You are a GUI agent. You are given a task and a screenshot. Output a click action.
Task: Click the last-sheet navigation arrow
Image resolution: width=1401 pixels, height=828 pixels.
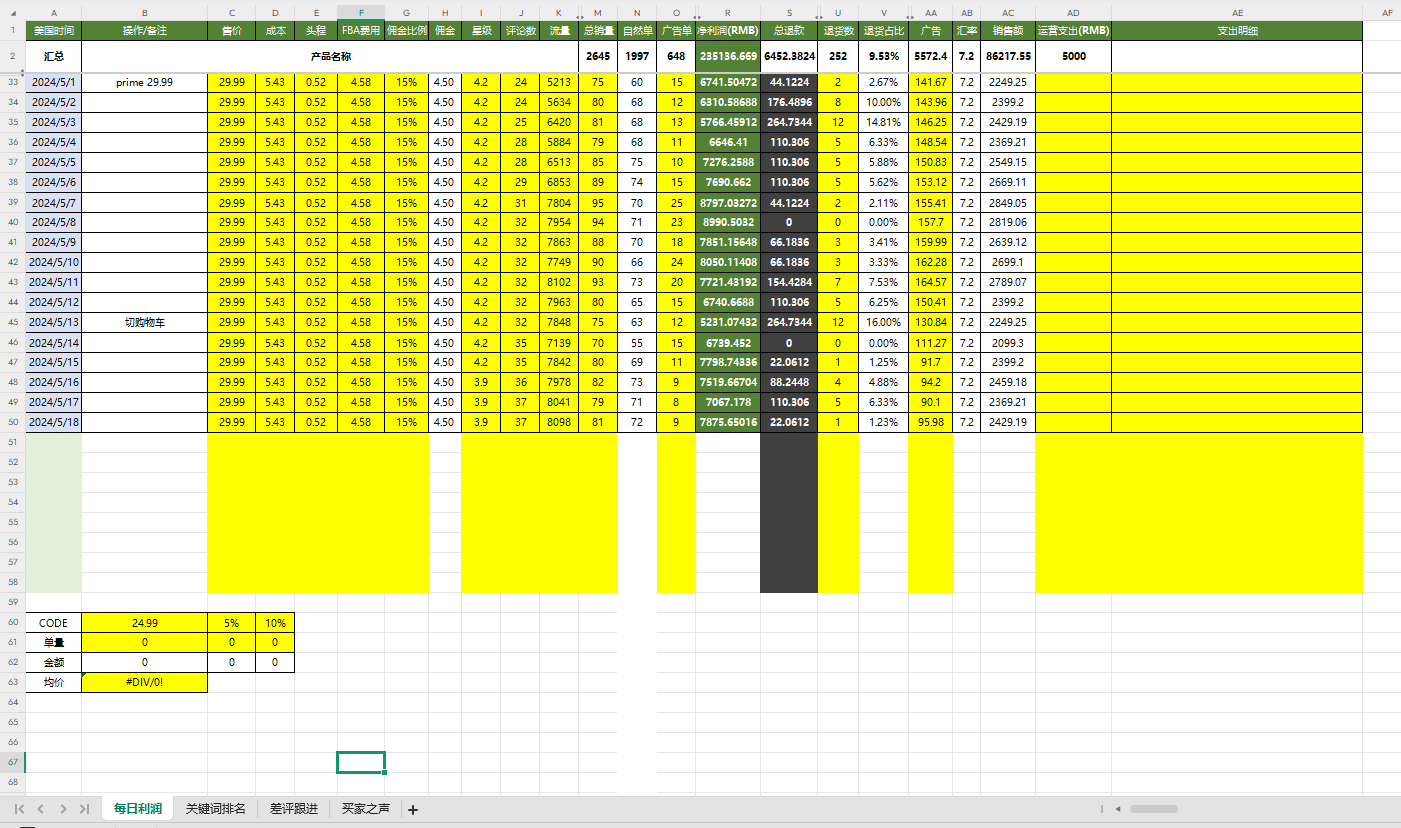pos(84,809)
